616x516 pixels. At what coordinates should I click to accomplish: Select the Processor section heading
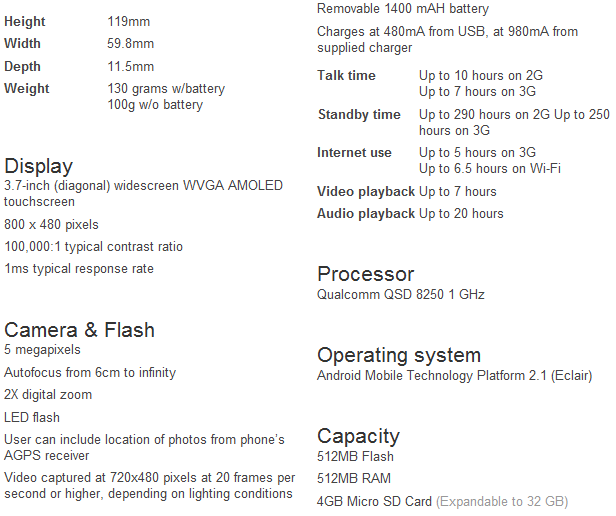(x=365, y=274)
